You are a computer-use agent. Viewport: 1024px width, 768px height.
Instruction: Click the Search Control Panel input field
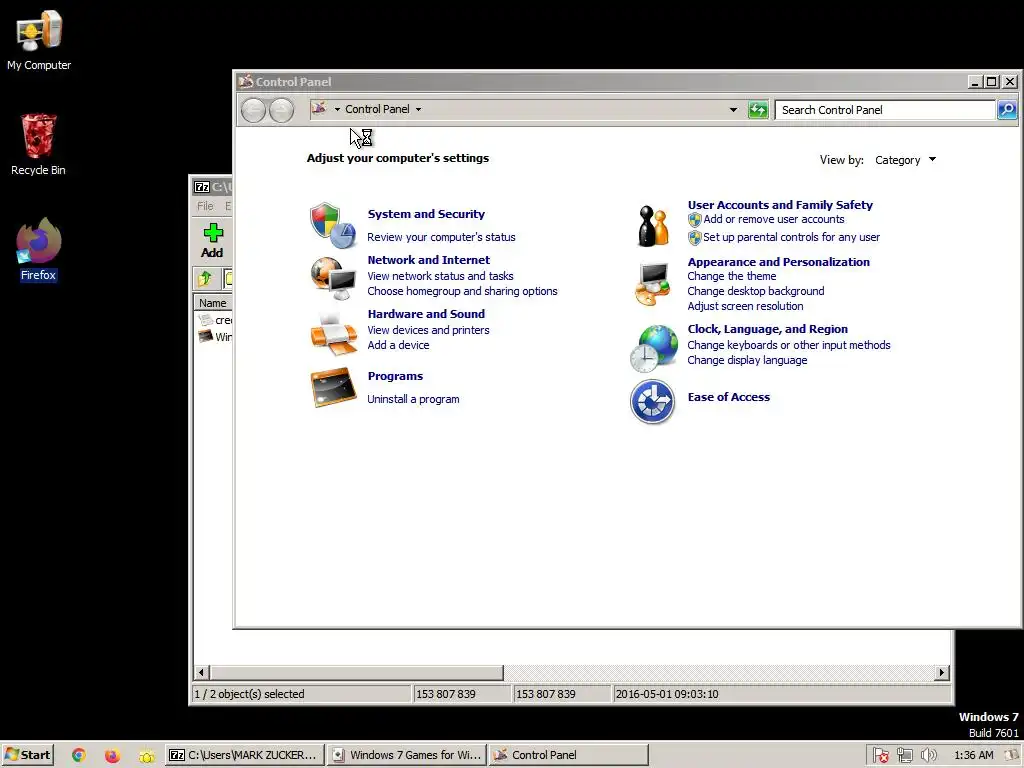[885, 110]
